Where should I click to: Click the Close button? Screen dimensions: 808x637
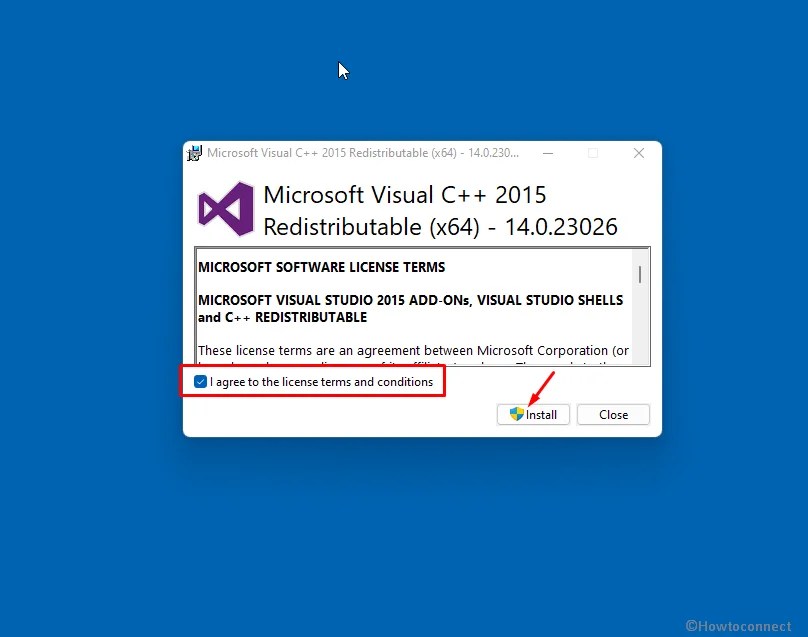coord(613,414)
